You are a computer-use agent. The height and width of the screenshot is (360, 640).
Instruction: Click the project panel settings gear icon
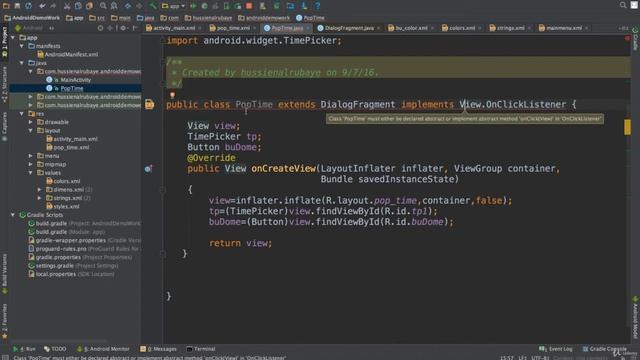123,28
